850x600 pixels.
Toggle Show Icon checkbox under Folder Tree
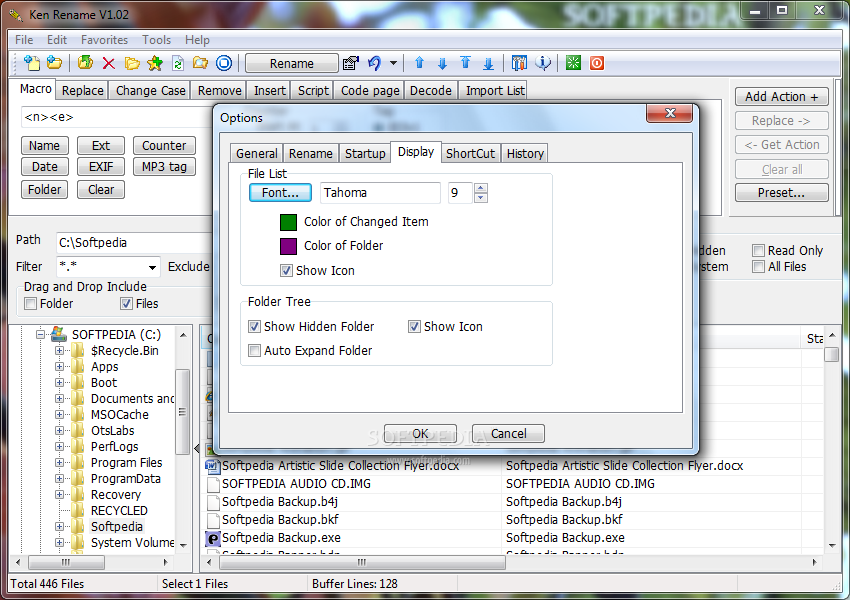coord(414,326)
